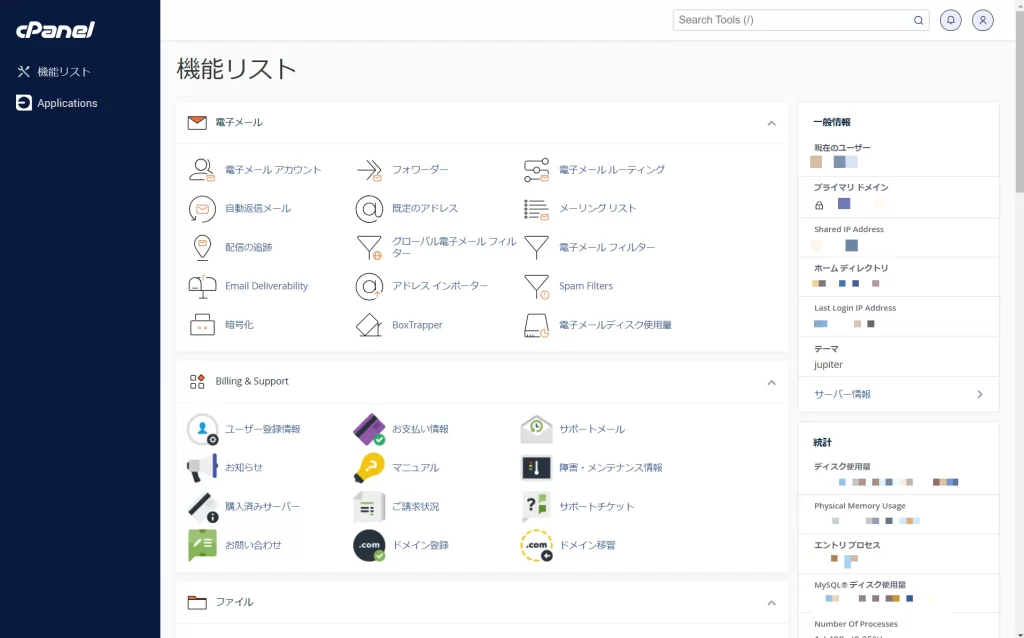Viewport: 1024px width, 638px height.
Task: Open Applications in the sidebar
Action: click(67, 103)
